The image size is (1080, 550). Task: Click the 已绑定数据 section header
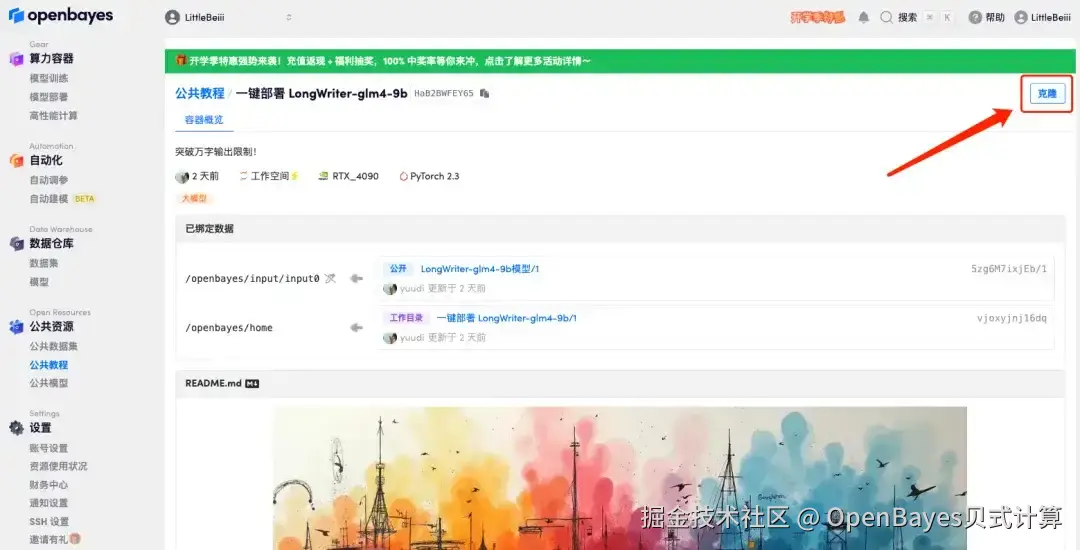click(x=620, y=229)
